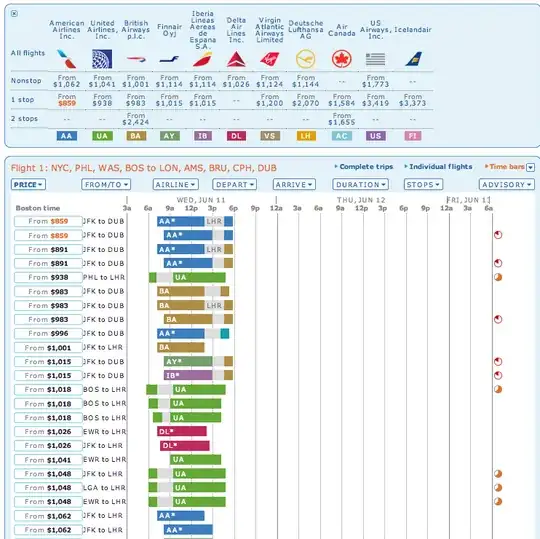540x539 pixels.
Task: Click United nonstop $1,041 fare
Action: coord(102,81)
